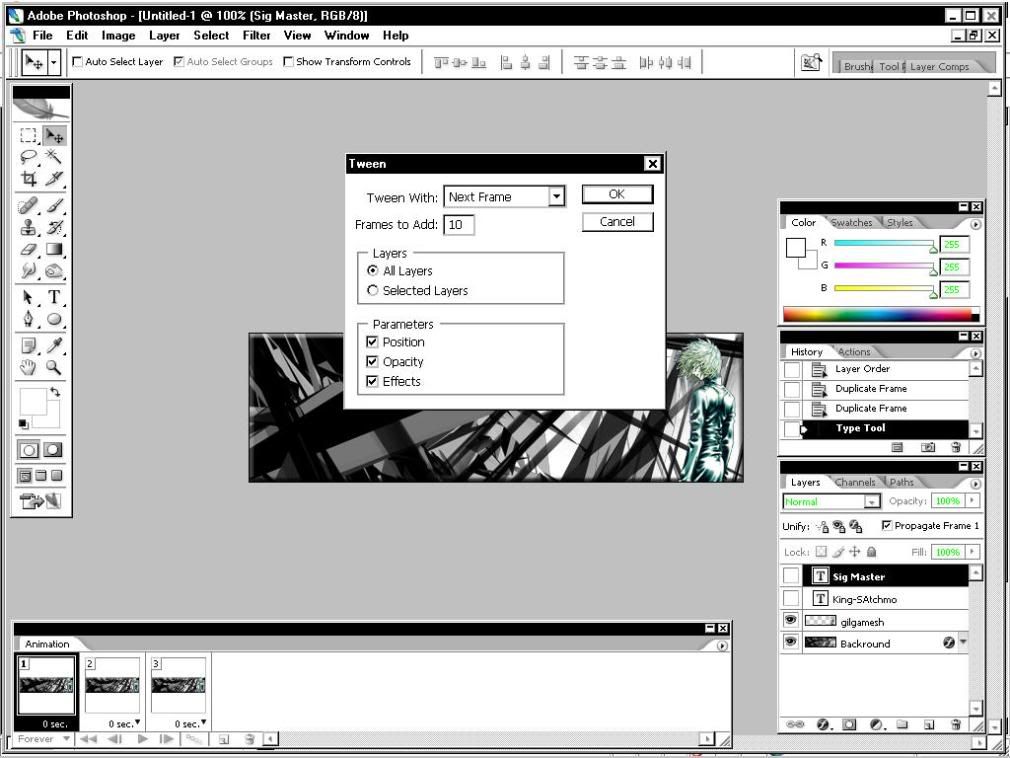1010x758 pixels.
Task: Open the layer Fill slider arrow
Action: [x=972, y=552]
